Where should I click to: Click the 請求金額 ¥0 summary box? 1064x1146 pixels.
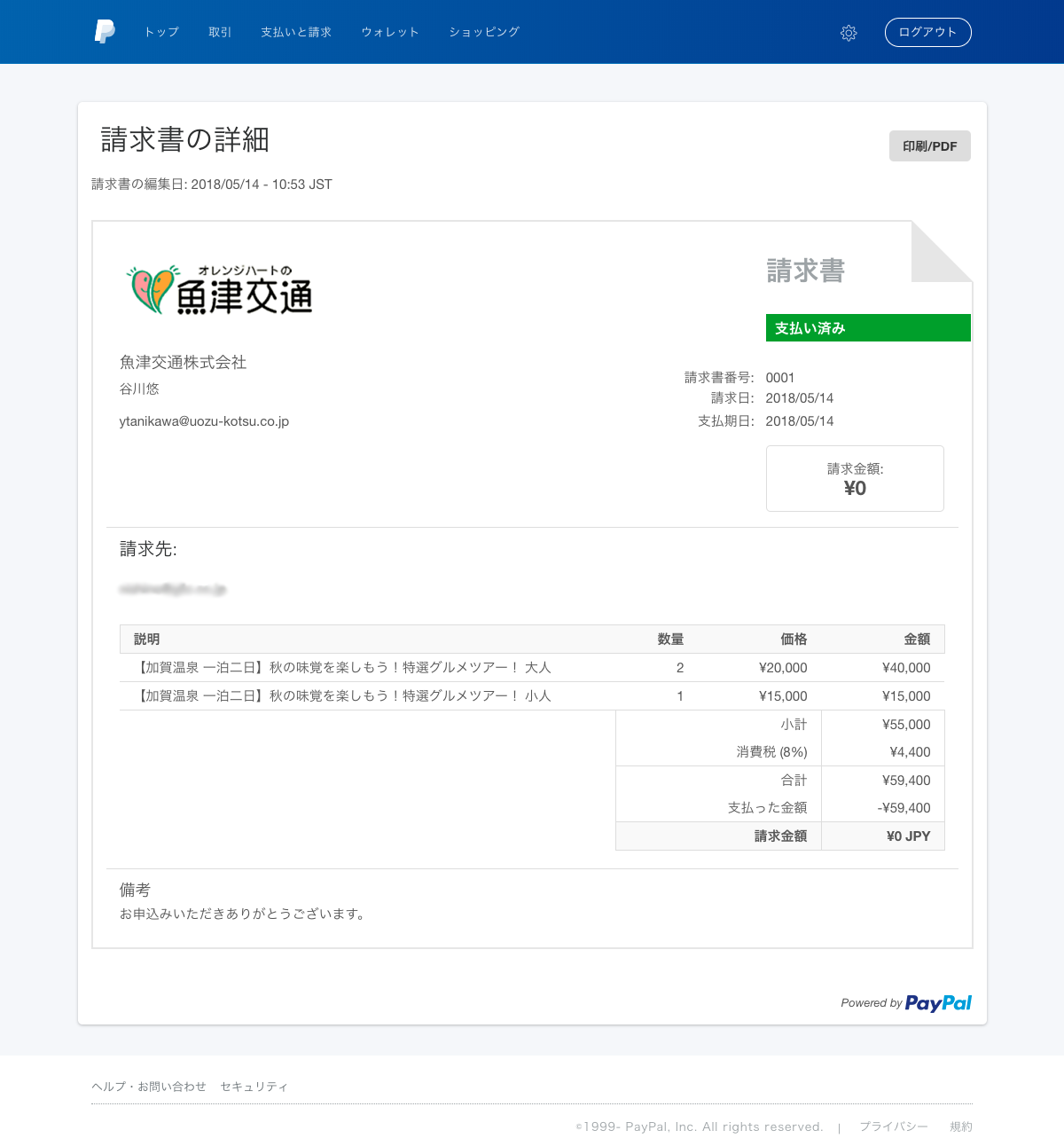tap(855, 479)
